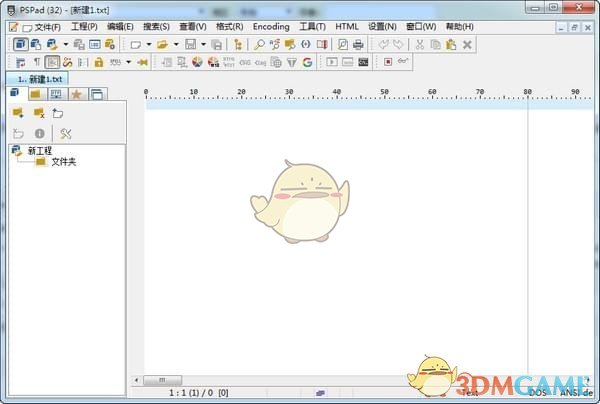Screen dimensions: 600x404
Task: Open the 工具(T) menu
Action: 312,27
